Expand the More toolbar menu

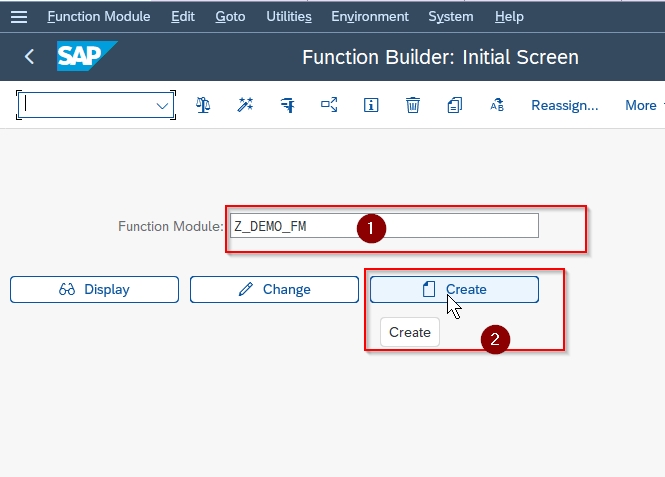tap(644, 105)
